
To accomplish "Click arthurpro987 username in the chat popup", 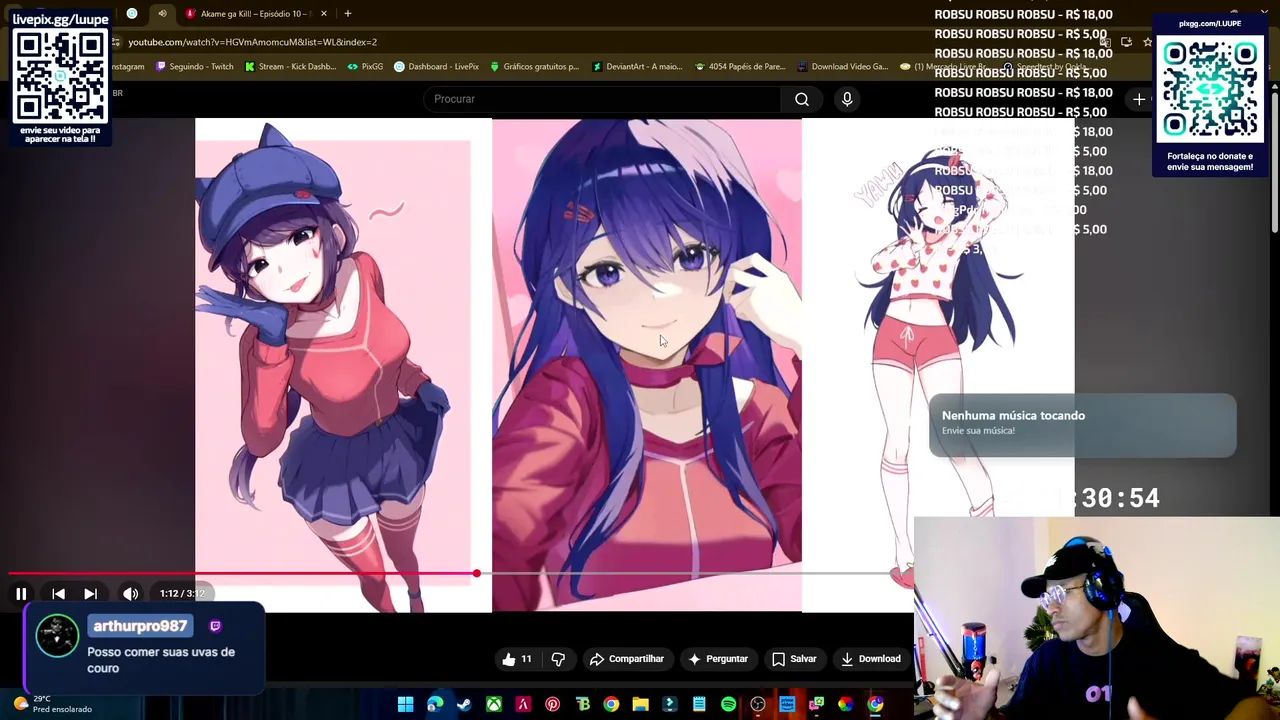I will coord(140,626).
